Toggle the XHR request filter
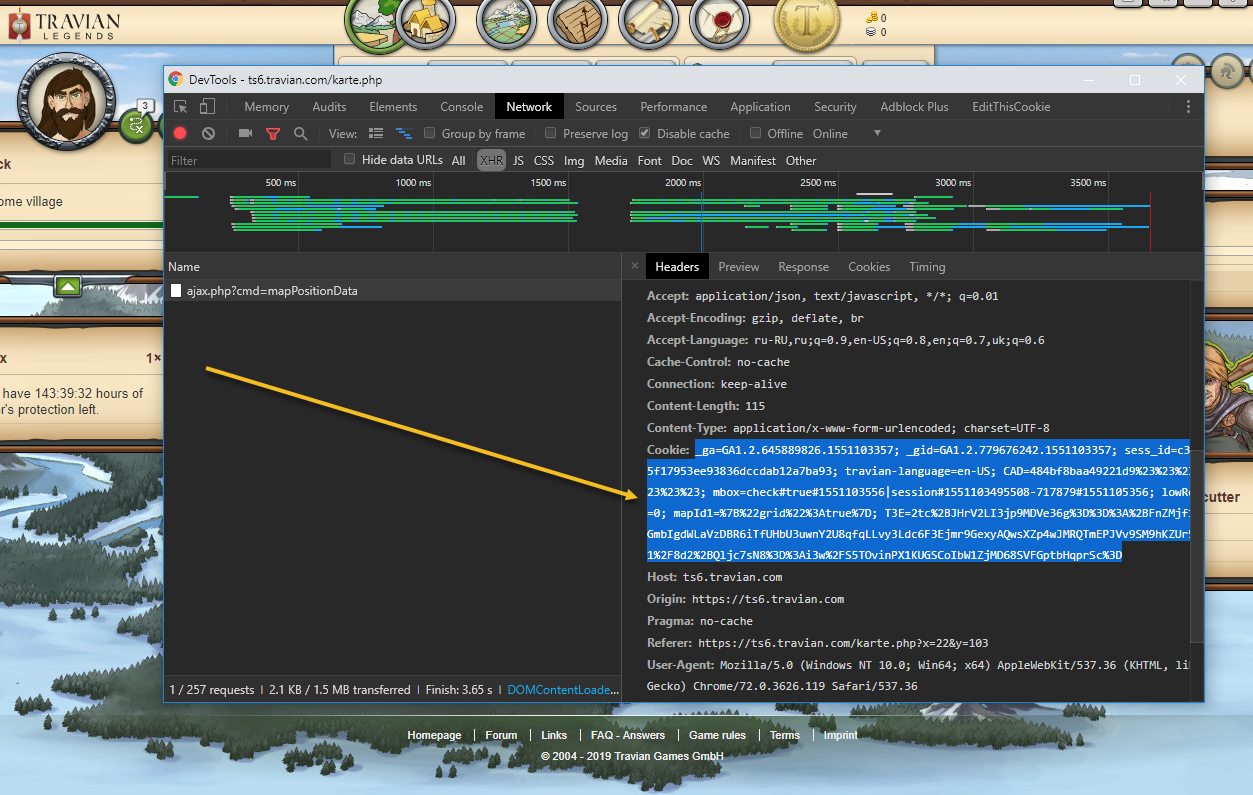 tap(491, 160)
